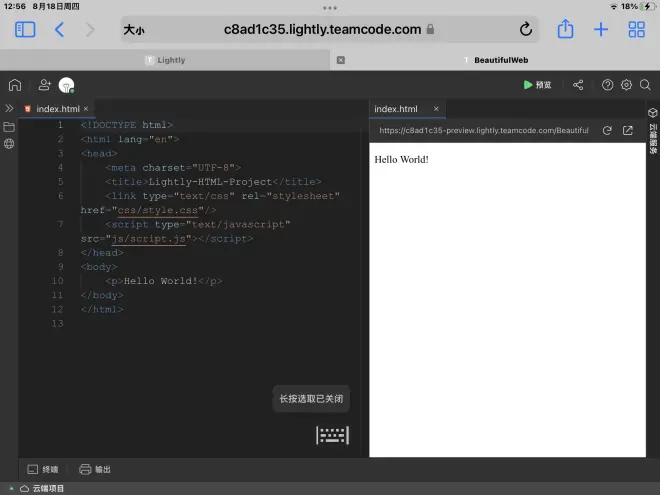Switch to the Lightly browser tab
The image size is (660, 495).
pos(165,60)
